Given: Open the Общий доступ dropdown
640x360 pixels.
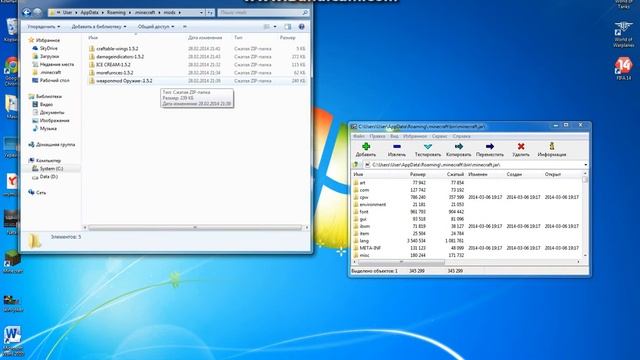Looking at the screenshot, I should point(156,27).
